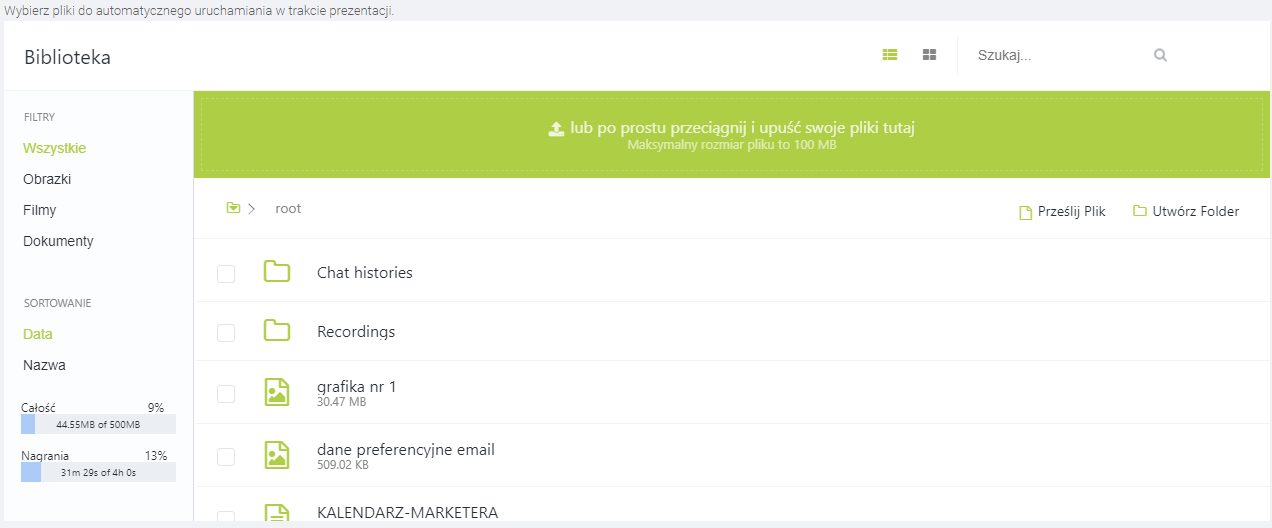Tick the checkbox for Recordings
The width and height of the screenshot is (1272, 528).
(226, 333)
